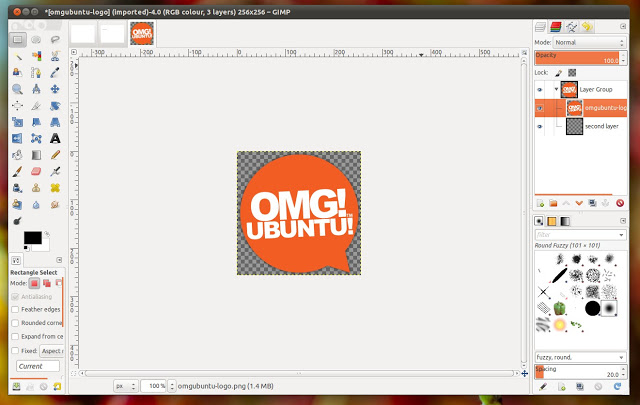640x405 pixels.
Task: Open the 100% zoom dropdown
Action: click(x=172, y=386)
